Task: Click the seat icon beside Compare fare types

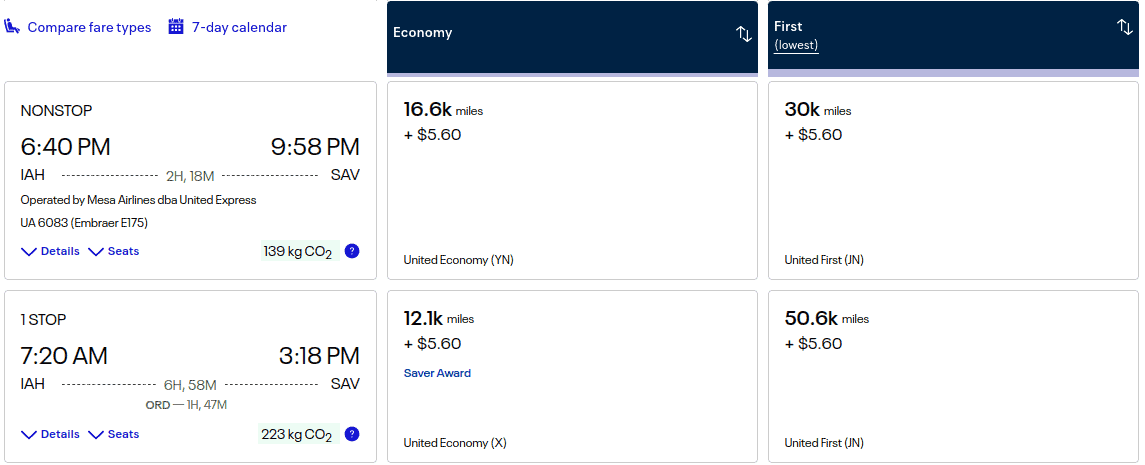Action: pyautogui.click(x=12, y=27)
